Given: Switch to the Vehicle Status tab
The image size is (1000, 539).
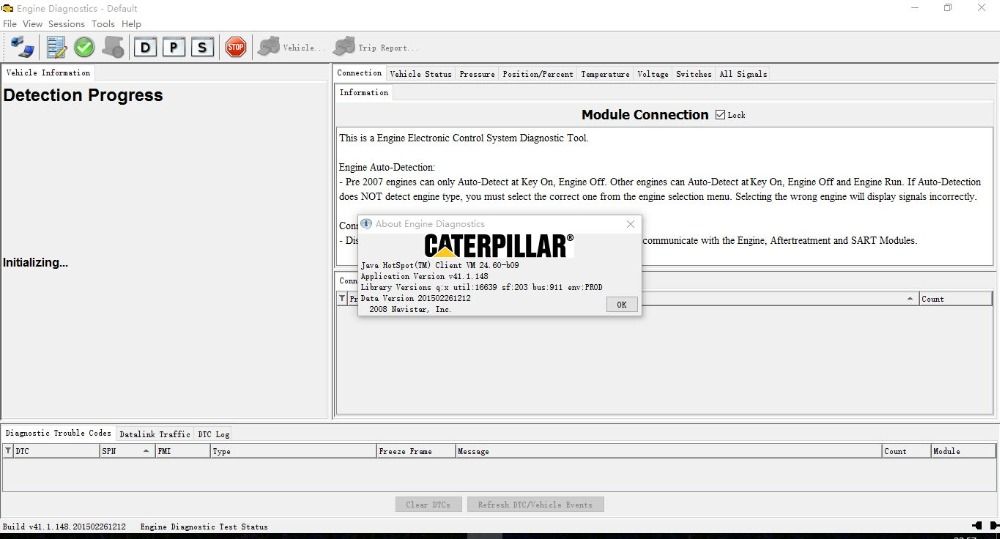Looking at the screenshot, I should click(x=420, y=74).
